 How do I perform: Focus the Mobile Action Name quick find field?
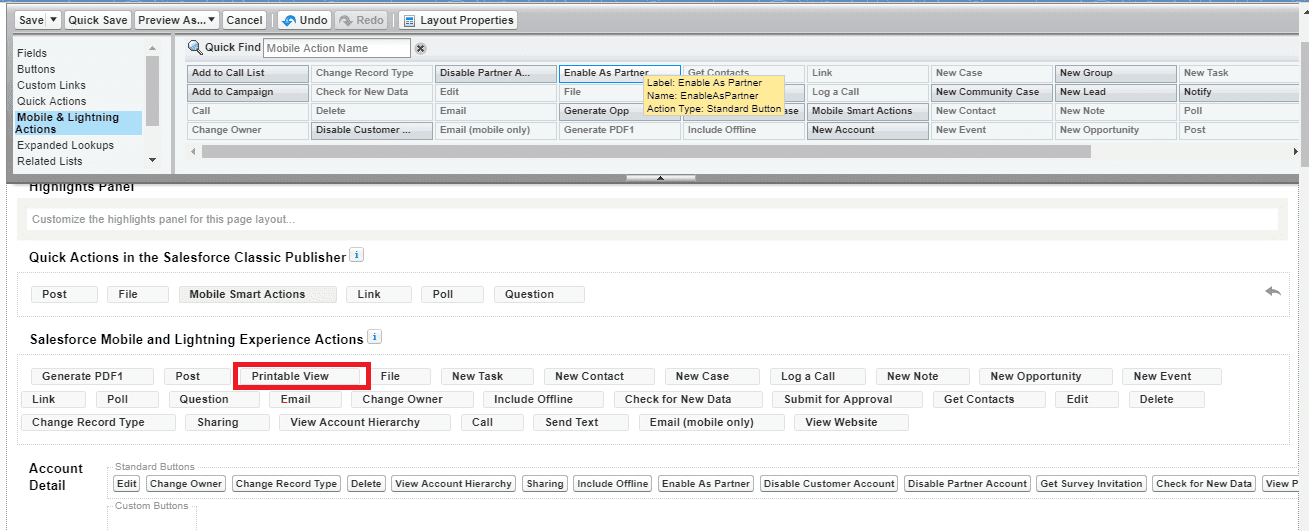[x=337, y=48]
